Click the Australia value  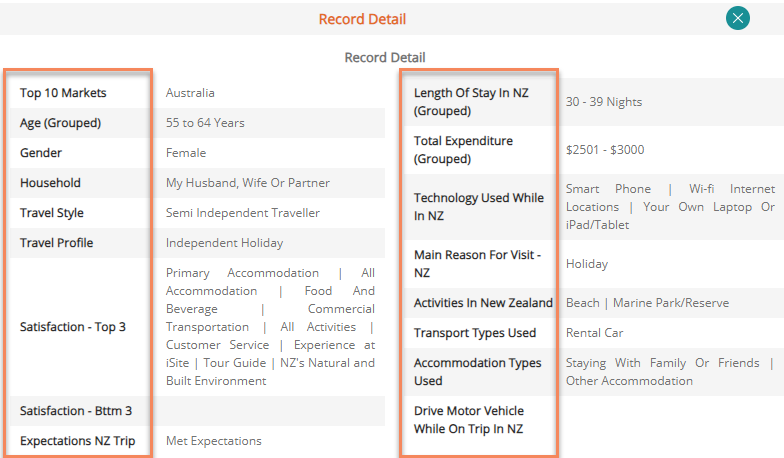[x=190, y=93]
